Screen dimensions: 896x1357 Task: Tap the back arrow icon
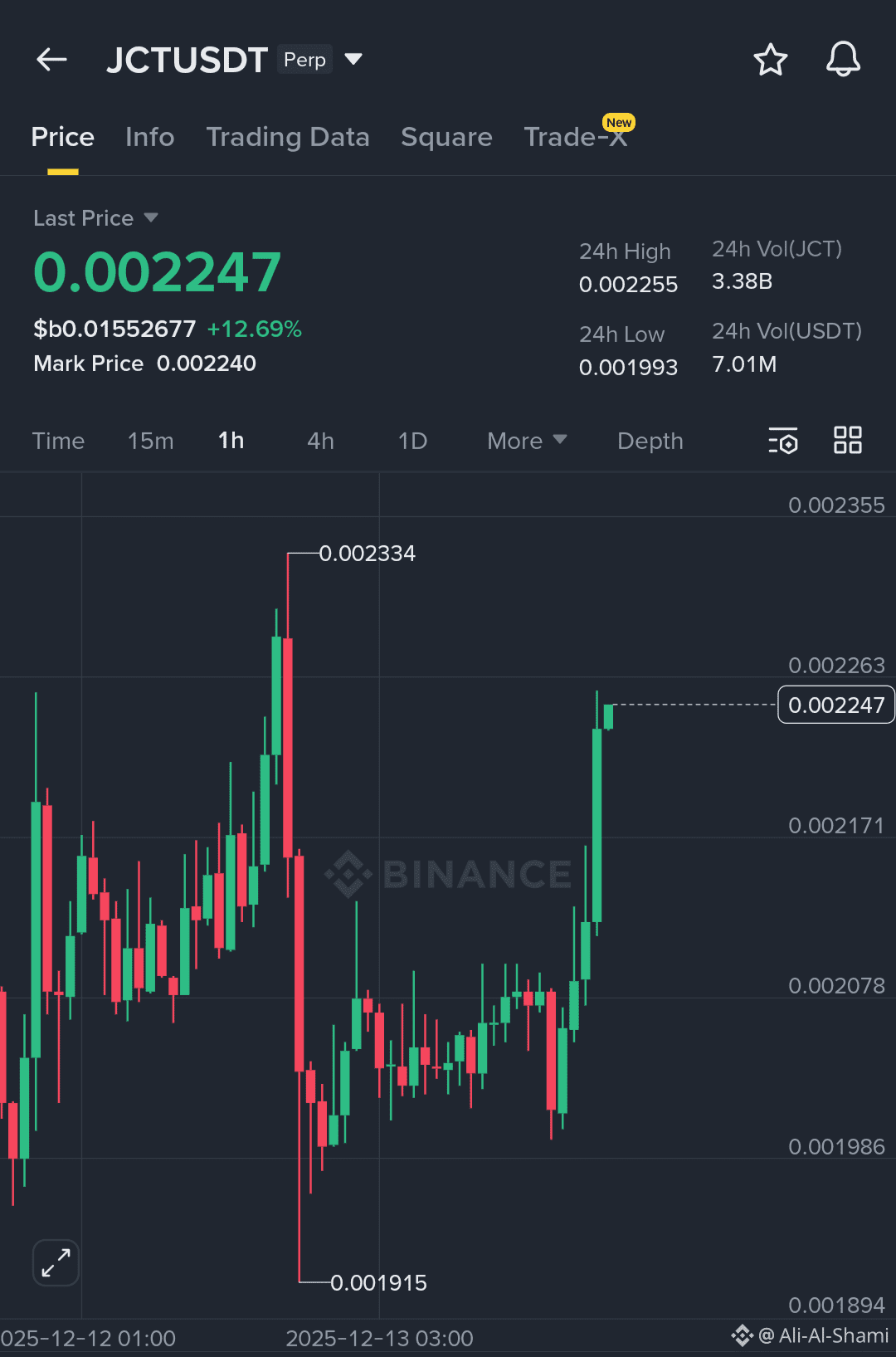pos(51,60)
